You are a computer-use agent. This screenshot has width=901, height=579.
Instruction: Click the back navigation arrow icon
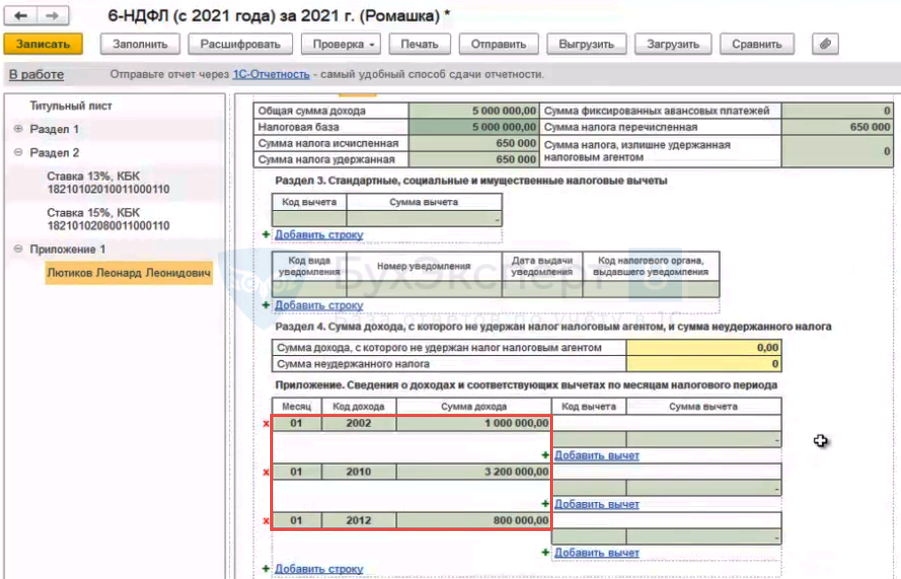tap(20, 16)
